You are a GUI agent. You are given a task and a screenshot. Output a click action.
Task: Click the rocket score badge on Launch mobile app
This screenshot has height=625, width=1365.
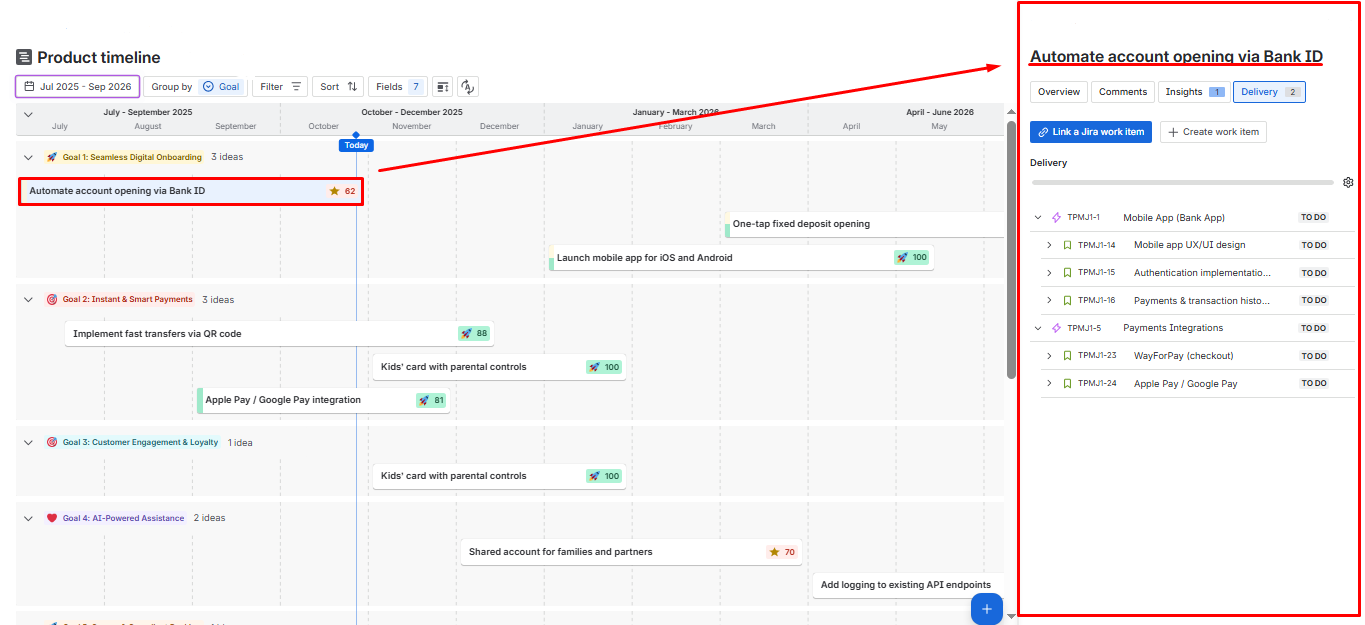click(x=911, y=258)
